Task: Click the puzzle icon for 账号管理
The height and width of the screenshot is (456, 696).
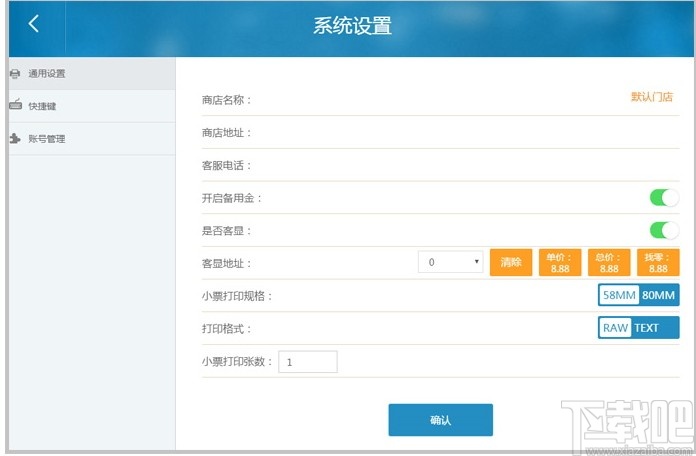Action: coord(14,139)
